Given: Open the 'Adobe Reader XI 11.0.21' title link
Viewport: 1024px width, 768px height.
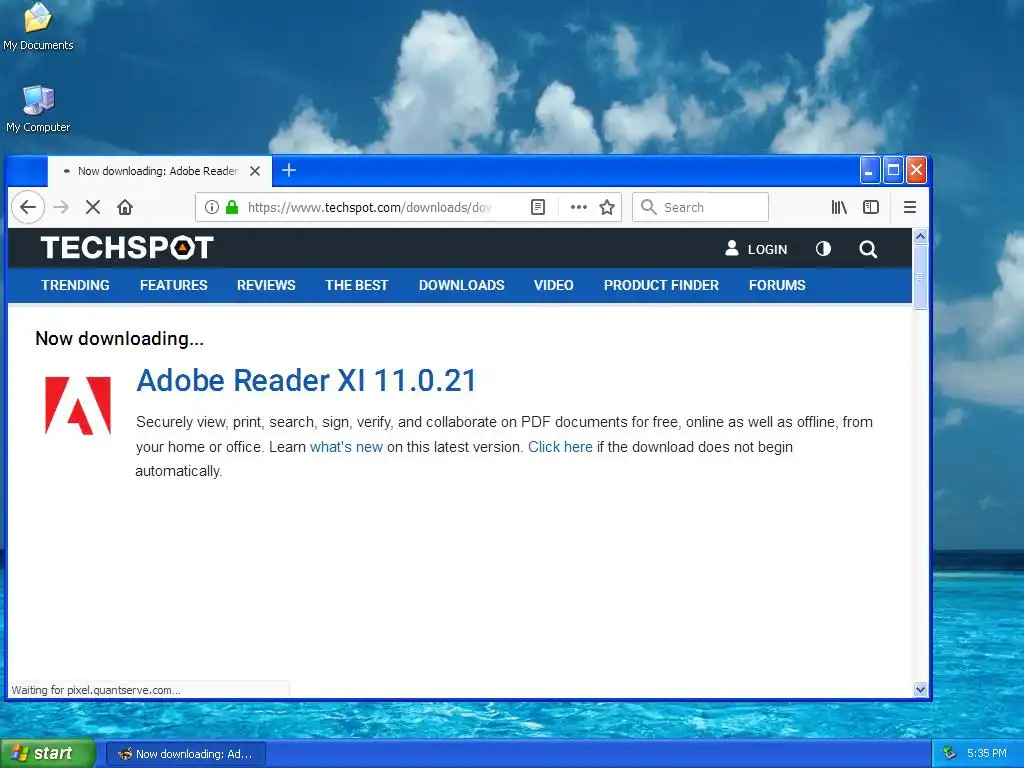Looking at the screenshot, I should tap(306, 380).
